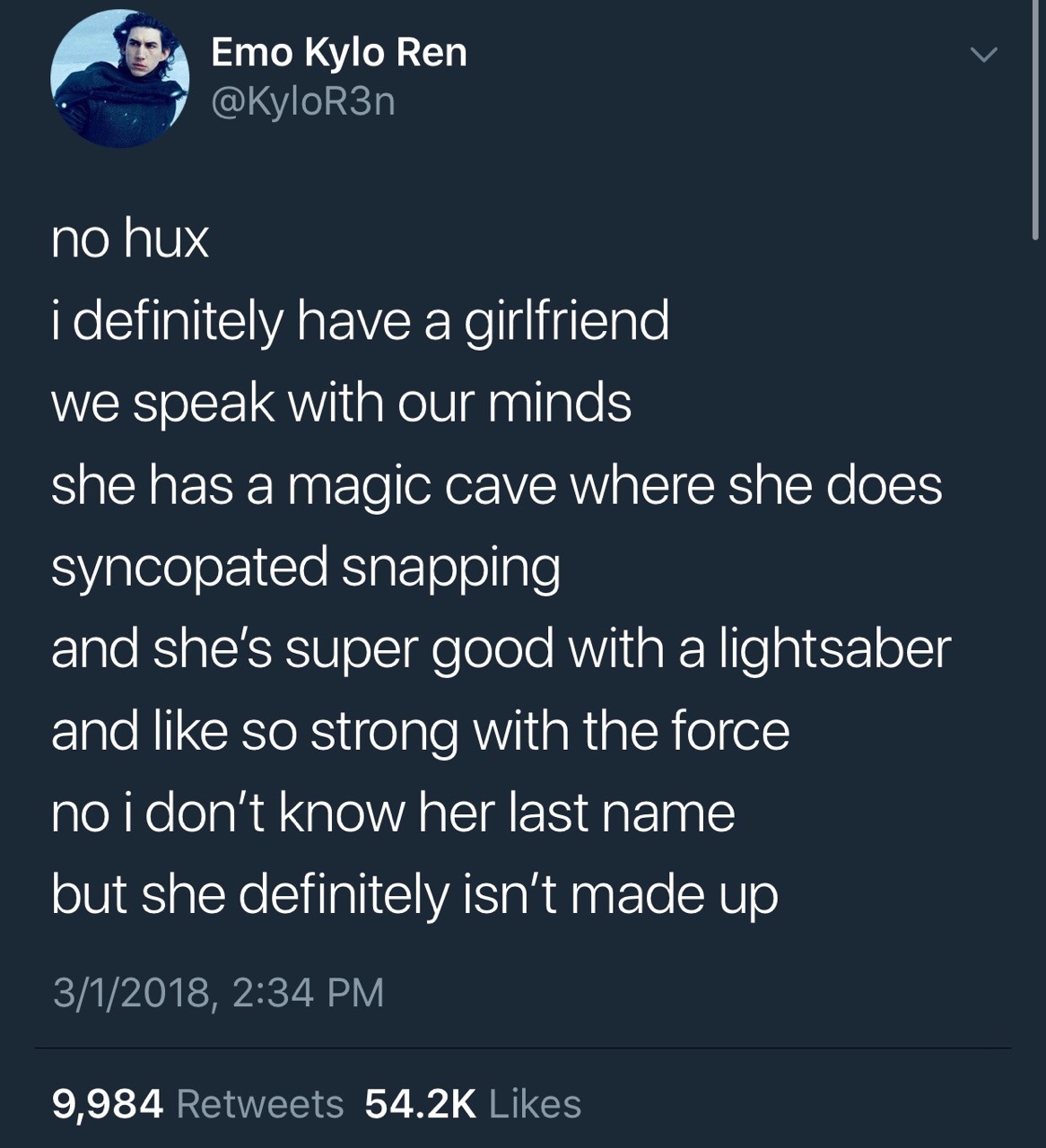Click the line about her last name
The image size is (1046, 1148).
(393, 813)
